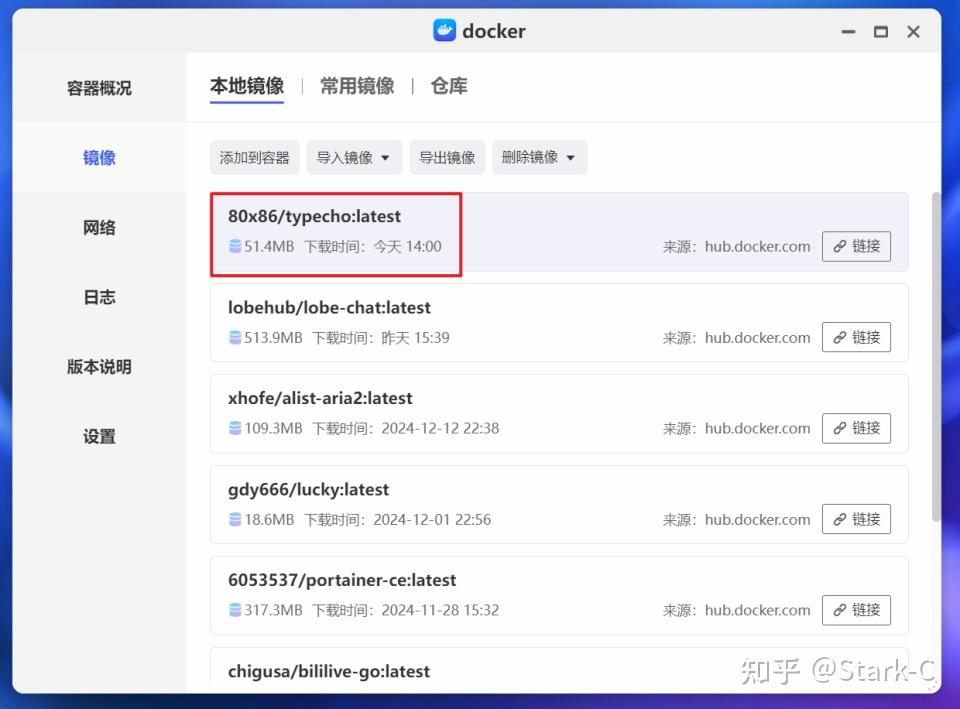960x709 pixels.
Task: Open the 设置 page from sidebar
Action: pos(97,437)
